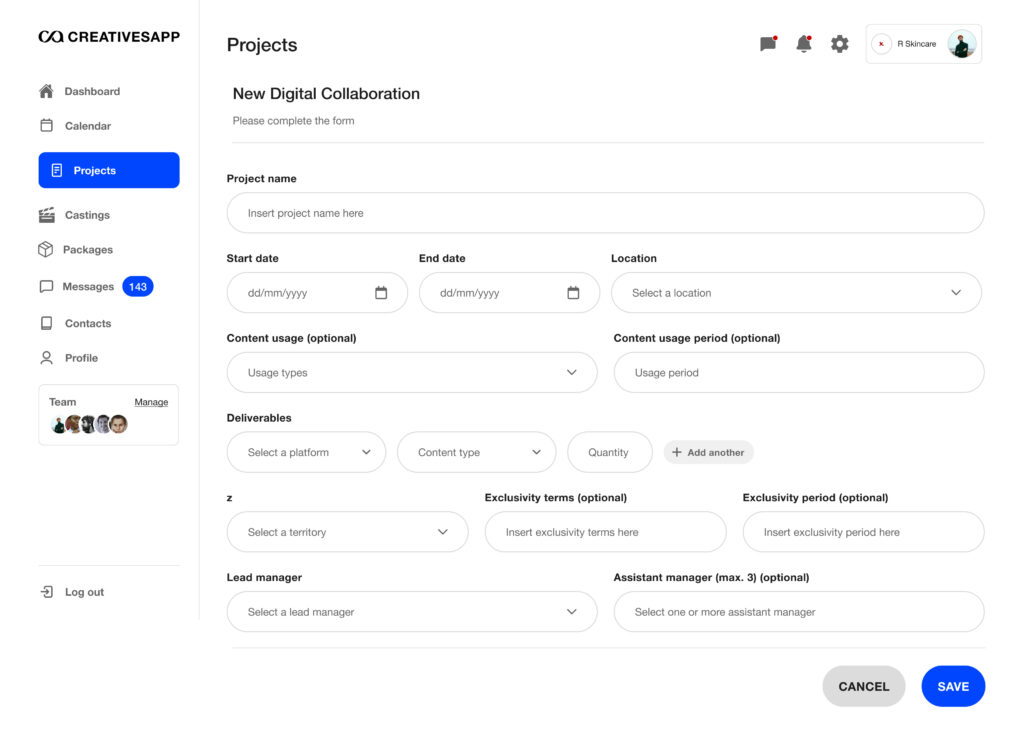Open the Content type dropdown

(x=477, y=452)
